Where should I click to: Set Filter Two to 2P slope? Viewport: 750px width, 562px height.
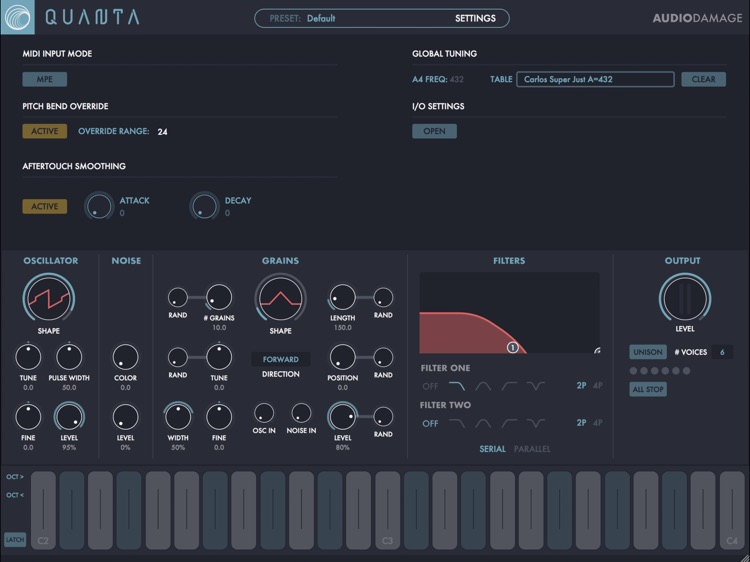coord(581,423)
